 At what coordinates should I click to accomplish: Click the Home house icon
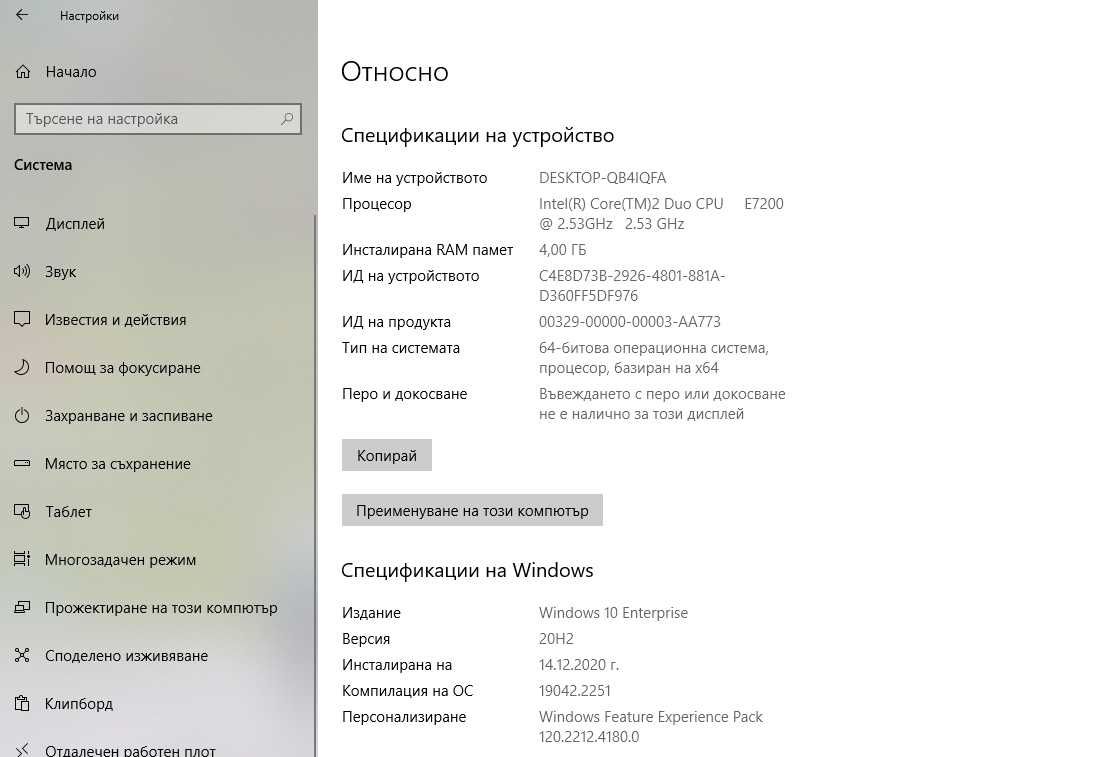[23, 72]
